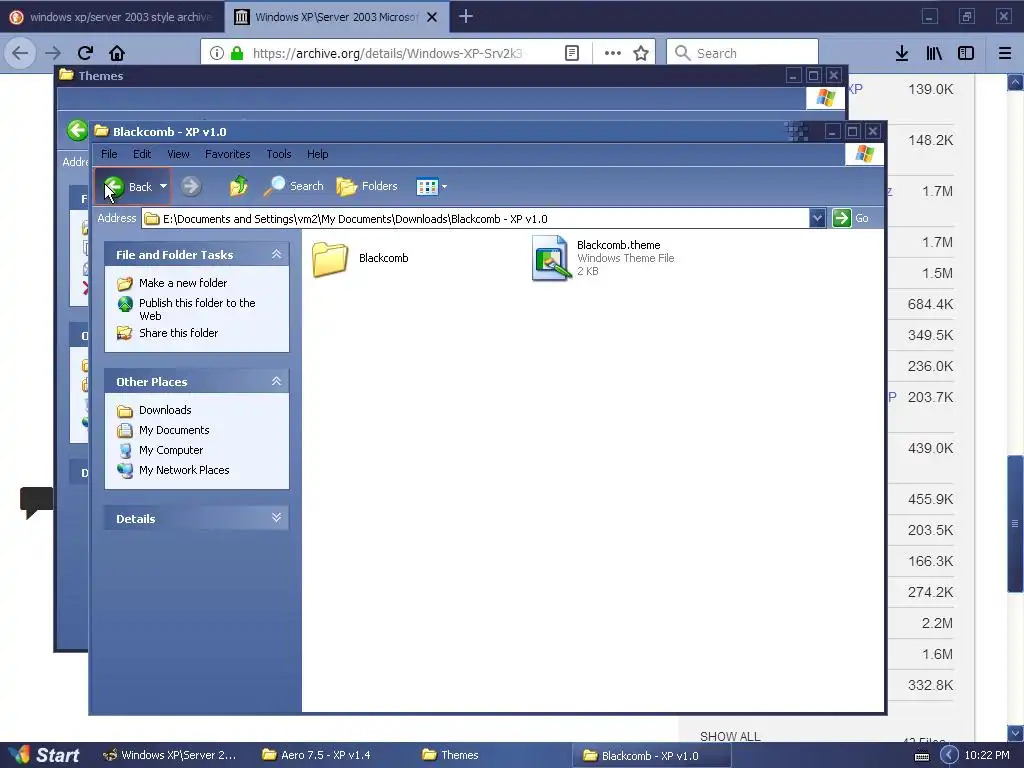Open the Firefox downloads arrow

click(901, 53)
